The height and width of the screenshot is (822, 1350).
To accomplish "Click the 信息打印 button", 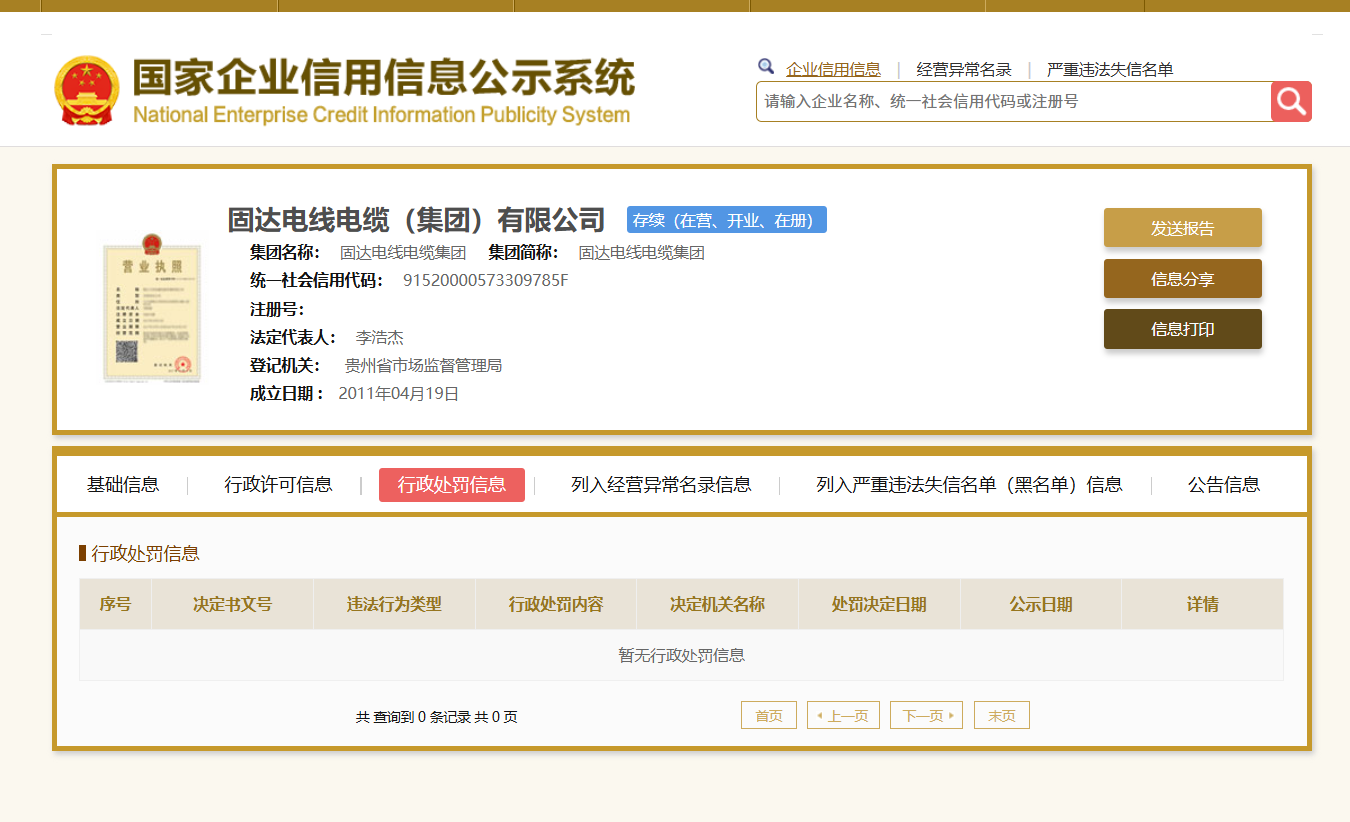I will pos(1183,329).
